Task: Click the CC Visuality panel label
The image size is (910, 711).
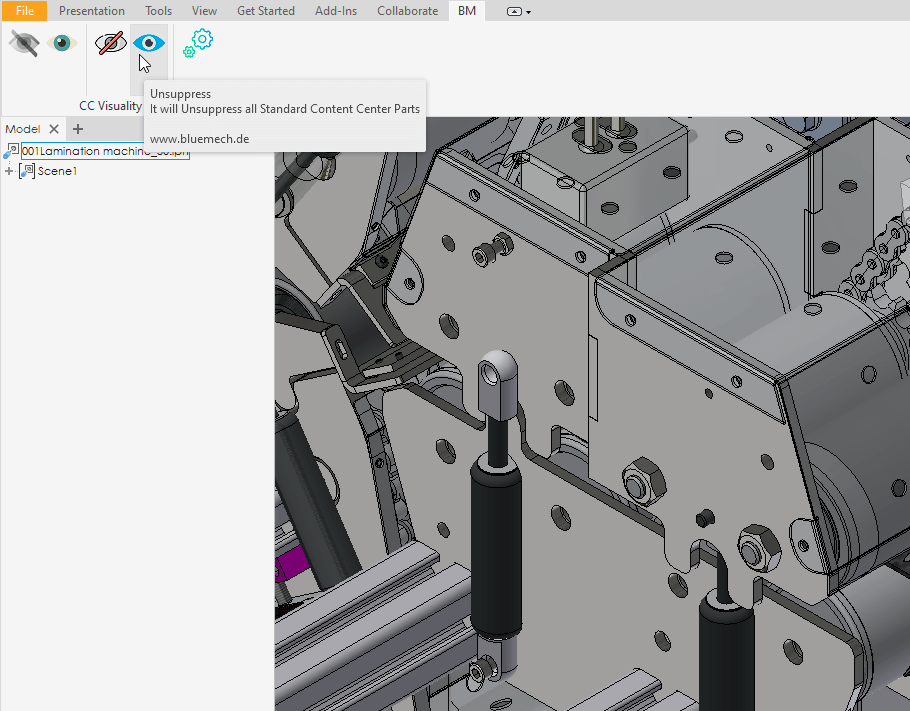Action: click(x=110, y=106)
